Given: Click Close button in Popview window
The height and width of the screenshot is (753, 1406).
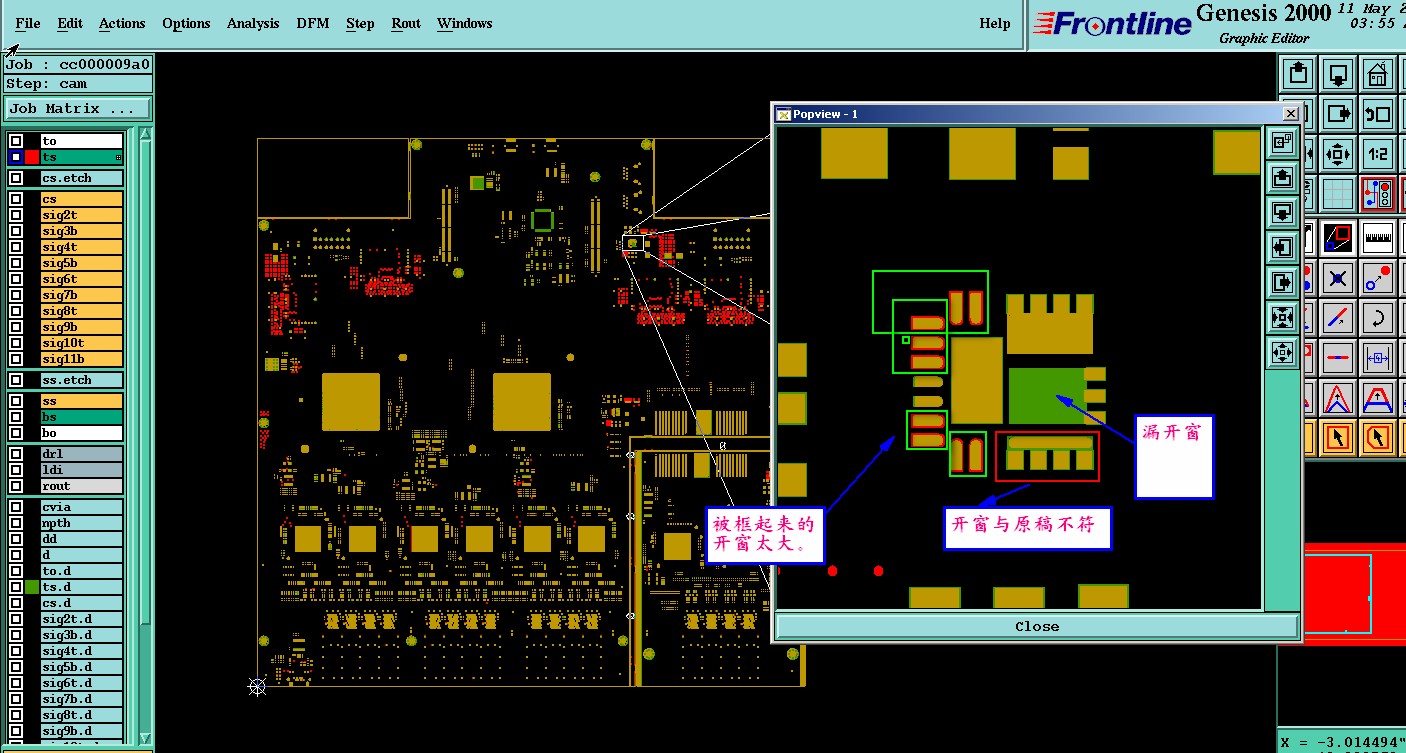Looking at the screenshot, I should click(1037, 626).
